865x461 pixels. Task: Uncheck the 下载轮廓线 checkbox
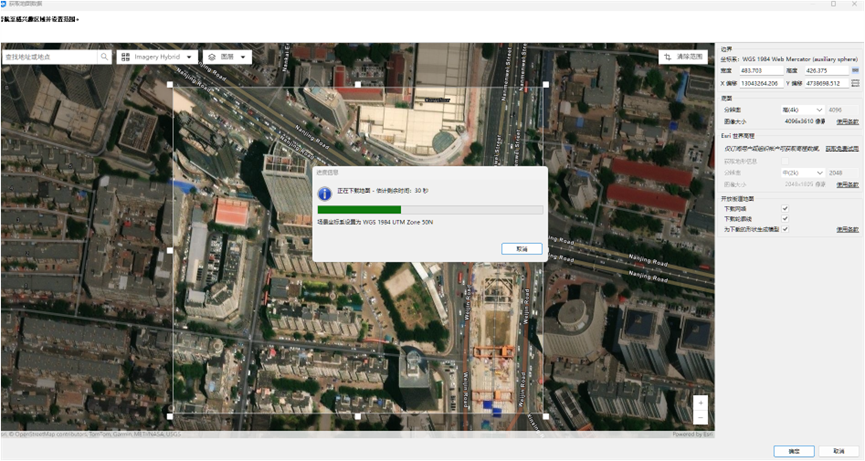[784, 219]
